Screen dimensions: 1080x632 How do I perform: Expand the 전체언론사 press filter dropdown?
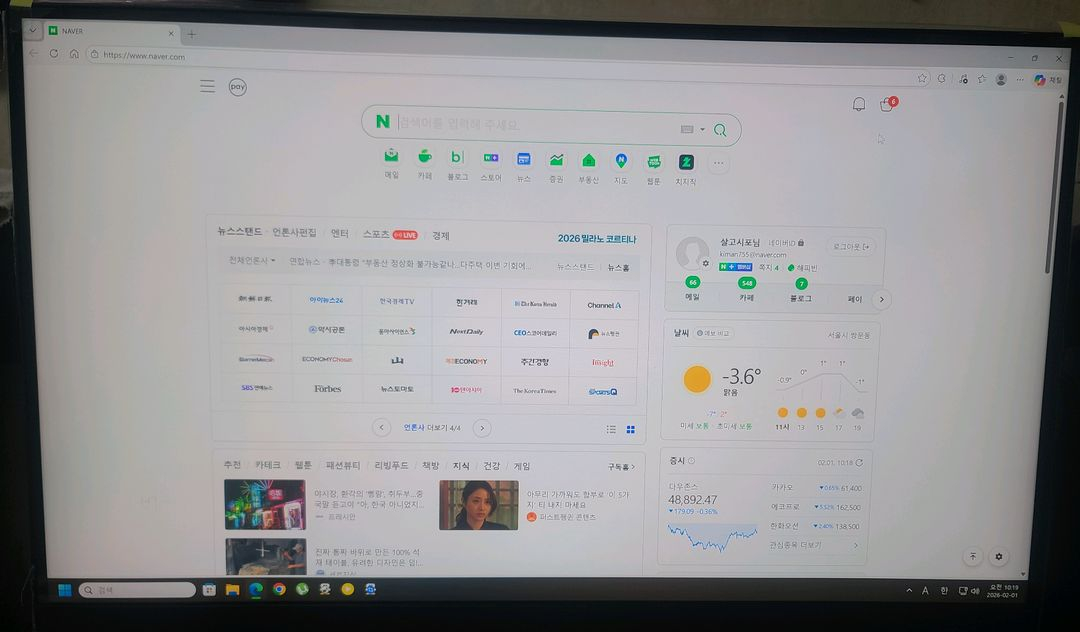[253, 261]
